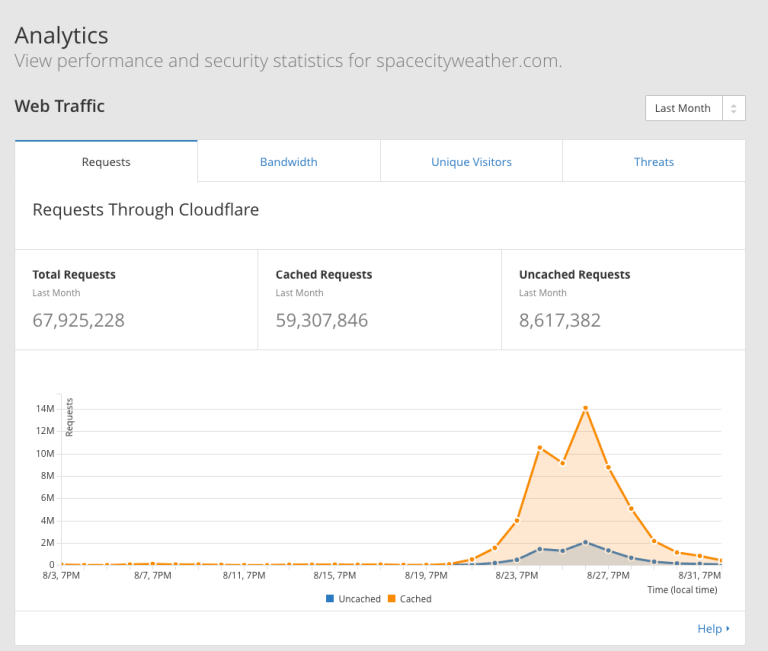Screen dimensions: 768x651
Task: Select the Requests tab
Action: point(106,162)
